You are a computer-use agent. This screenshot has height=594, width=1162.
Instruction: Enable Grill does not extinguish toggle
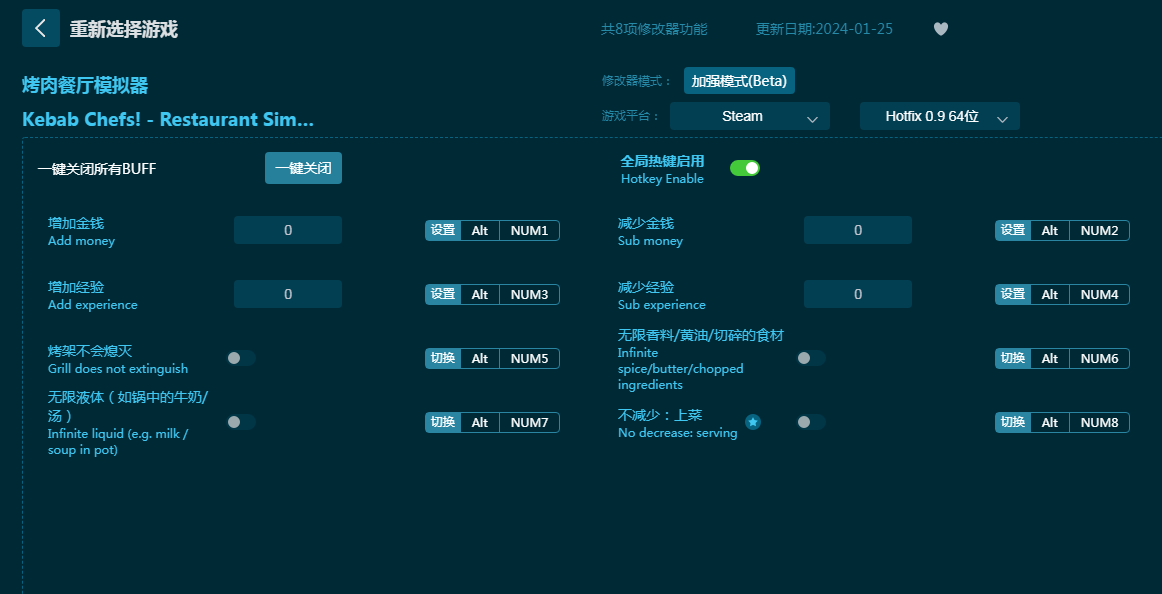point(240,358)
